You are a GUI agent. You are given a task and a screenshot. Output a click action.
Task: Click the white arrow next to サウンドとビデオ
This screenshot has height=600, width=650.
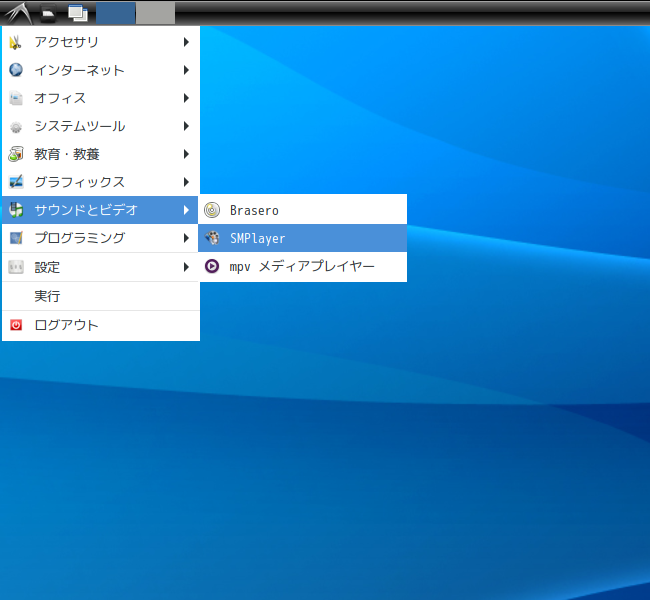tap(186, 210)
